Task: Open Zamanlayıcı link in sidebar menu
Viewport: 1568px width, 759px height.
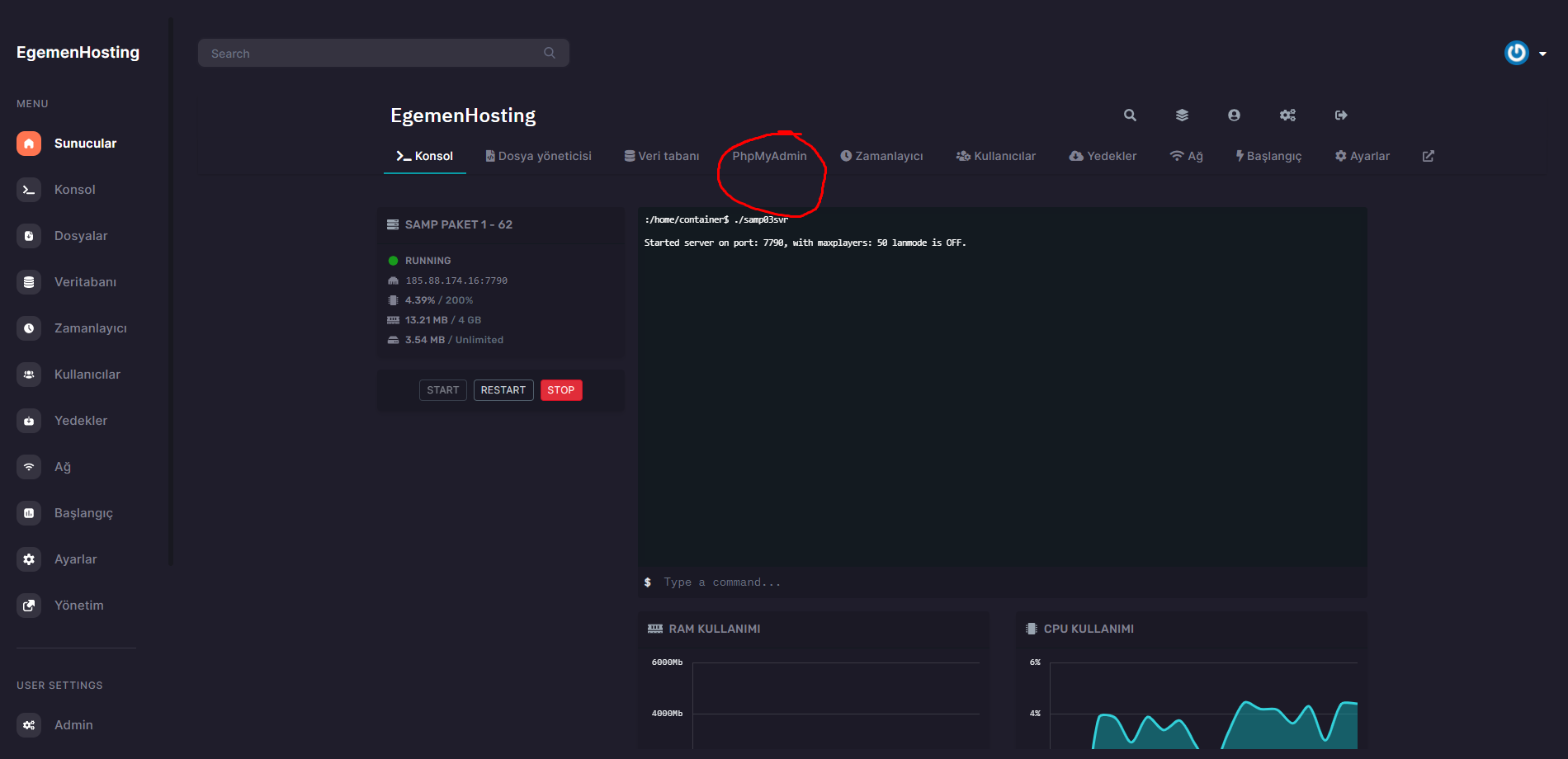Action: click(91, 328)
